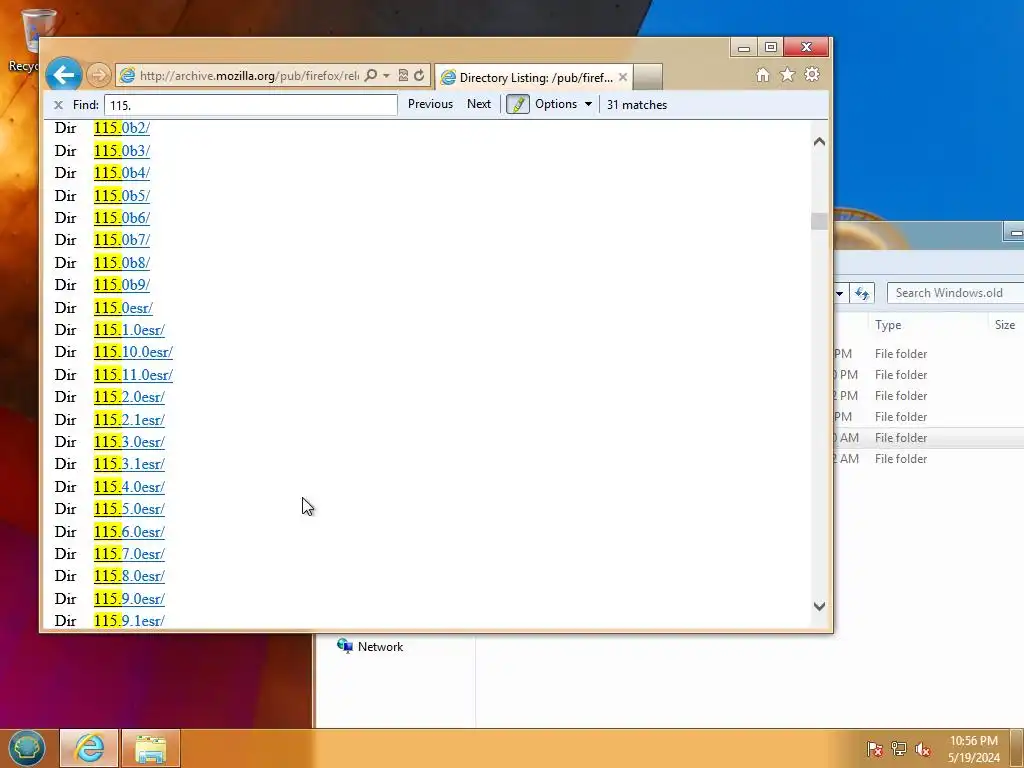Open the 115.3.1esr/ directory link
1024x768 pixels.
pyautogui.click(x=129, y=464)
